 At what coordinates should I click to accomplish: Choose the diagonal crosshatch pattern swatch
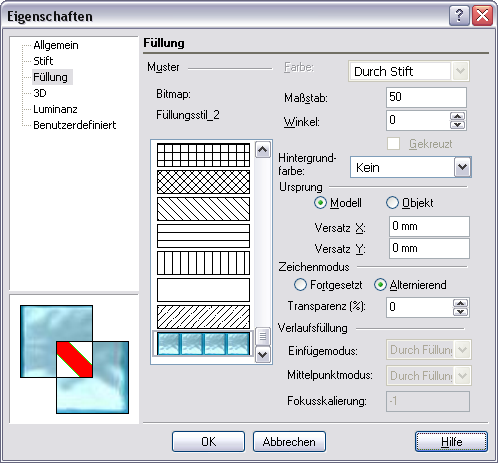(x=203, y=182)
